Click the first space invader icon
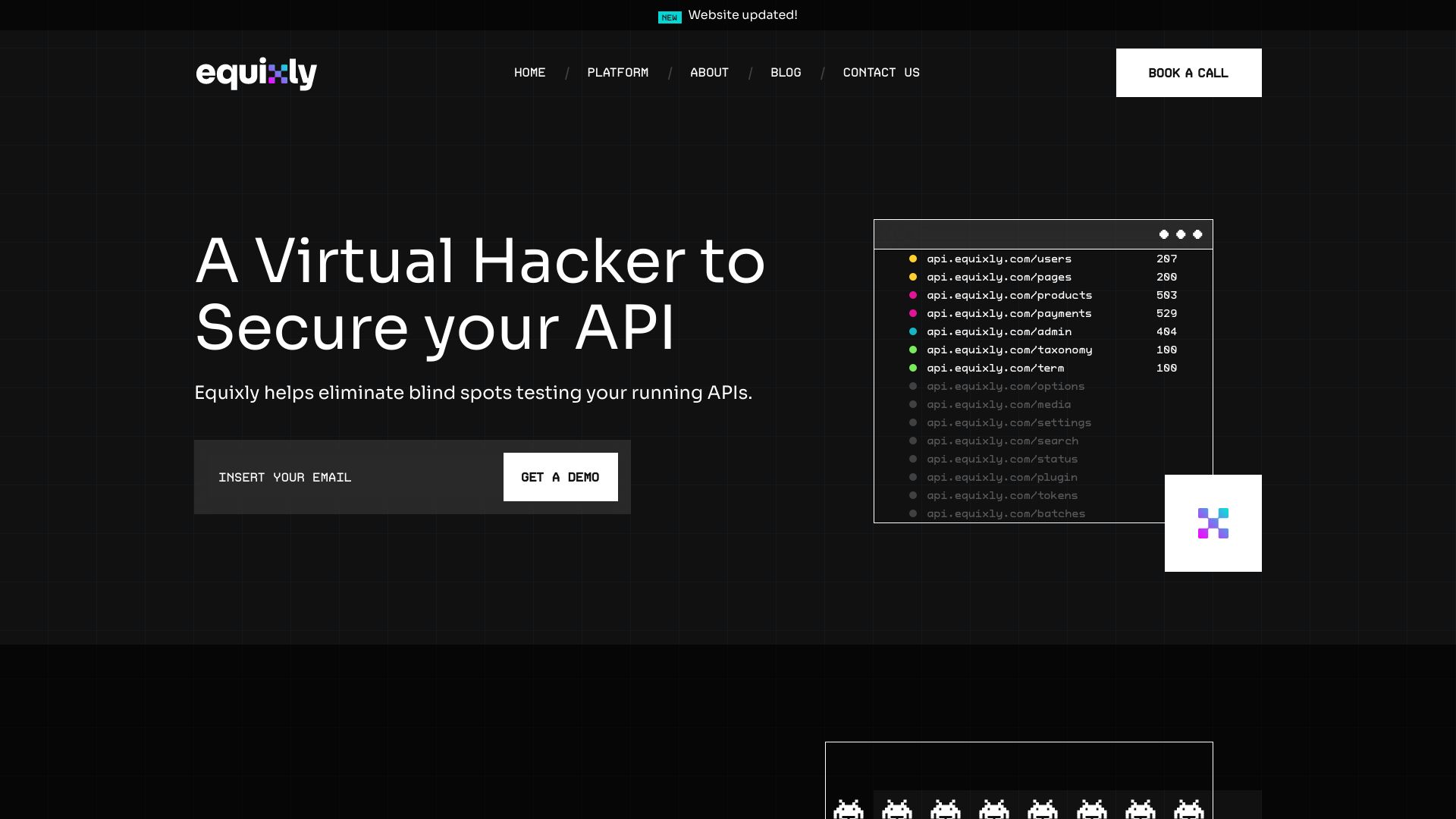This screenshot has height=819, width=1456. click(x=848, y=809)
